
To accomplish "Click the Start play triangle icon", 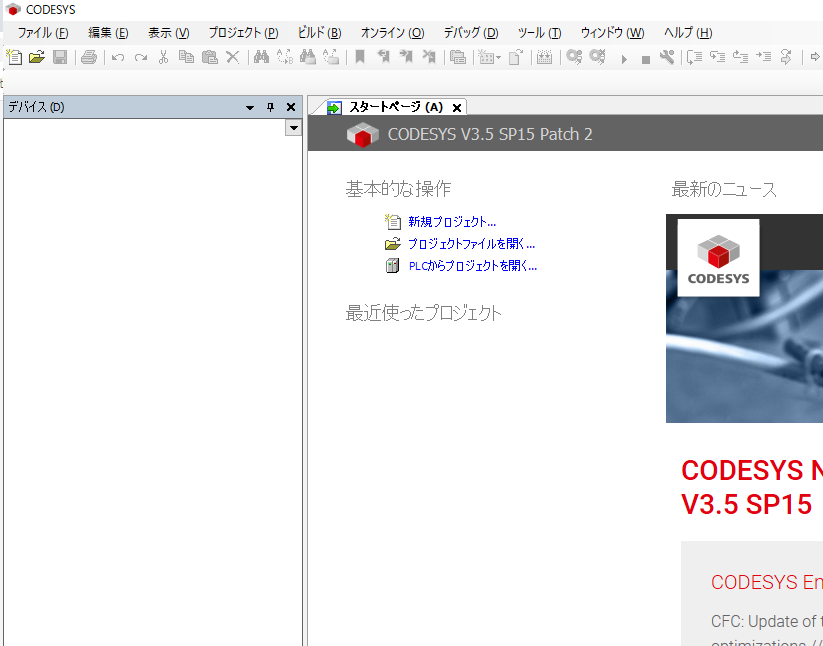I will 624,59.
